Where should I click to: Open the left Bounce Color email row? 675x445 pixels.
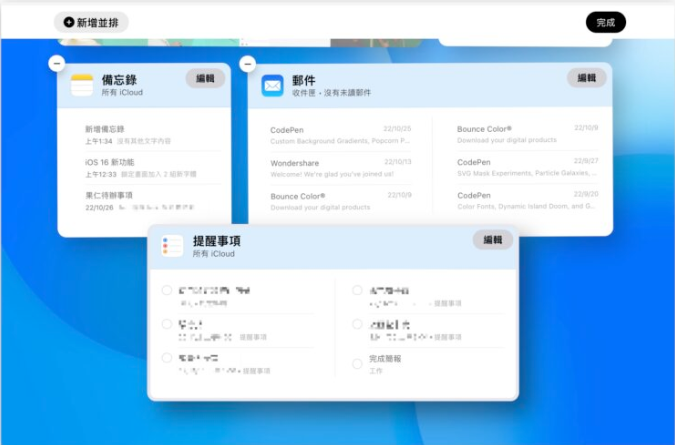pos(341,201)
